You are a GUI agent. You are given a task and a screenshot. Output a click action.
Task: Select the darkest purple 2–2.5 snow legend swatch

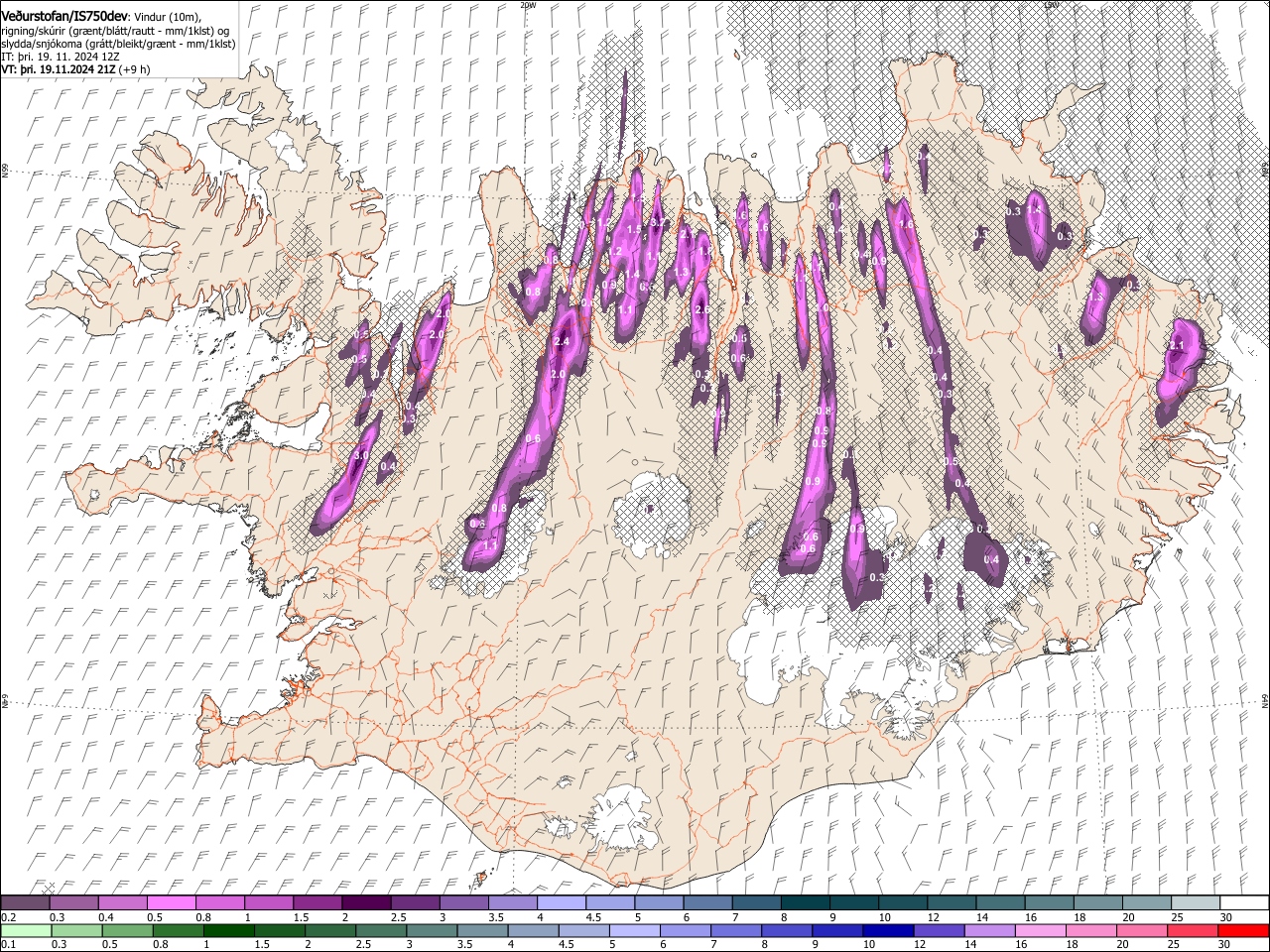366,902
